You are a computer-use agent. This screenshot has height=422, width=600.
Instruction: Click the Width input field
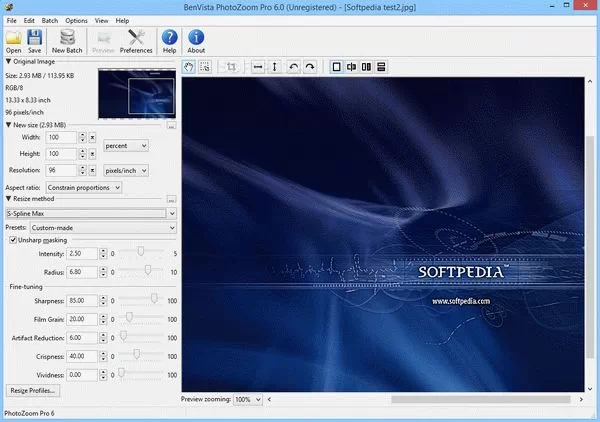pyautogui.click(x=61, y=137)
